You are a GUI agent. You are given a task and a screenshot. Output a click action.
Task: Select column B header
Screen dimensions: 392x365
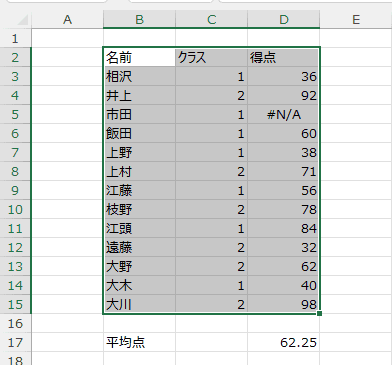(139, 20)
